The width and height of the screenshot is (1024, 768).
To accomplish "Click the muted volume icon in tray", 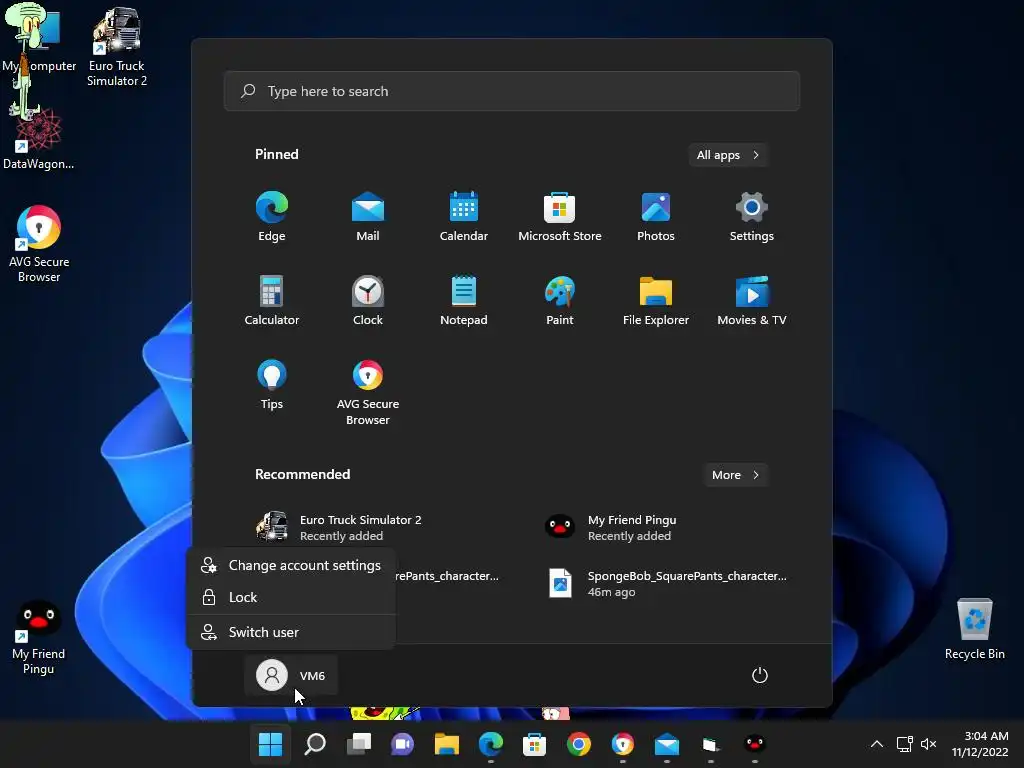I will click(x=929, y=744).
